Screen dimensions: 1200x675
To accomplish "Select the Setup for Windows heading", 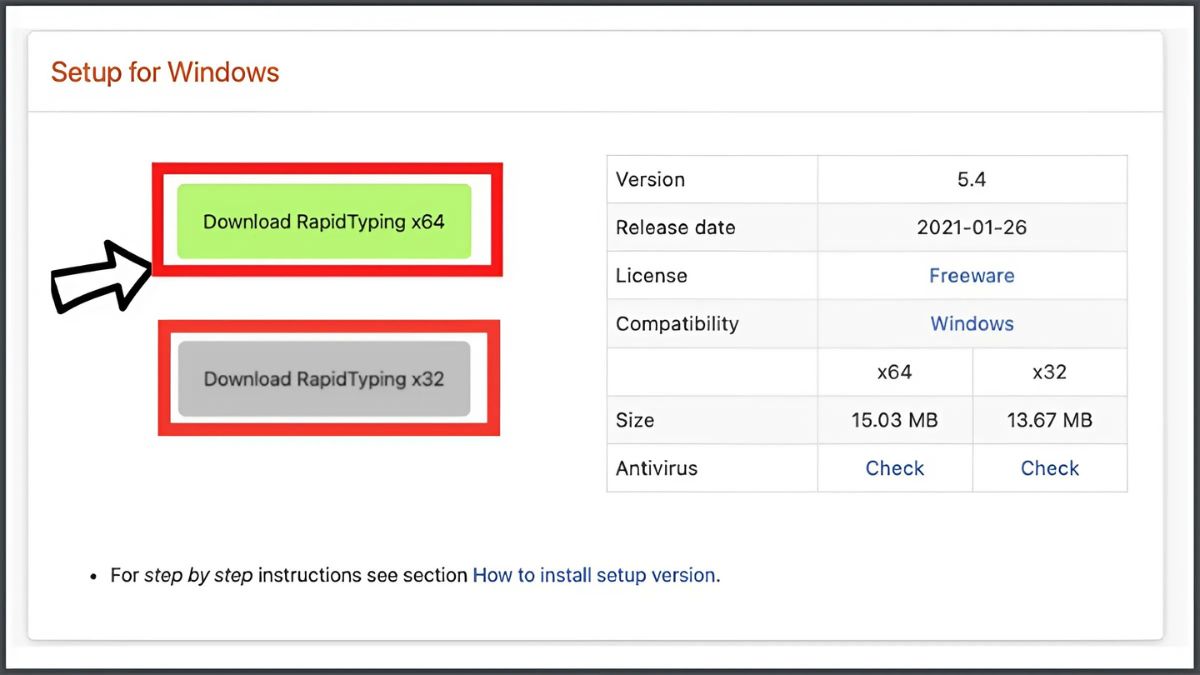I will click(x=165, y=72).
